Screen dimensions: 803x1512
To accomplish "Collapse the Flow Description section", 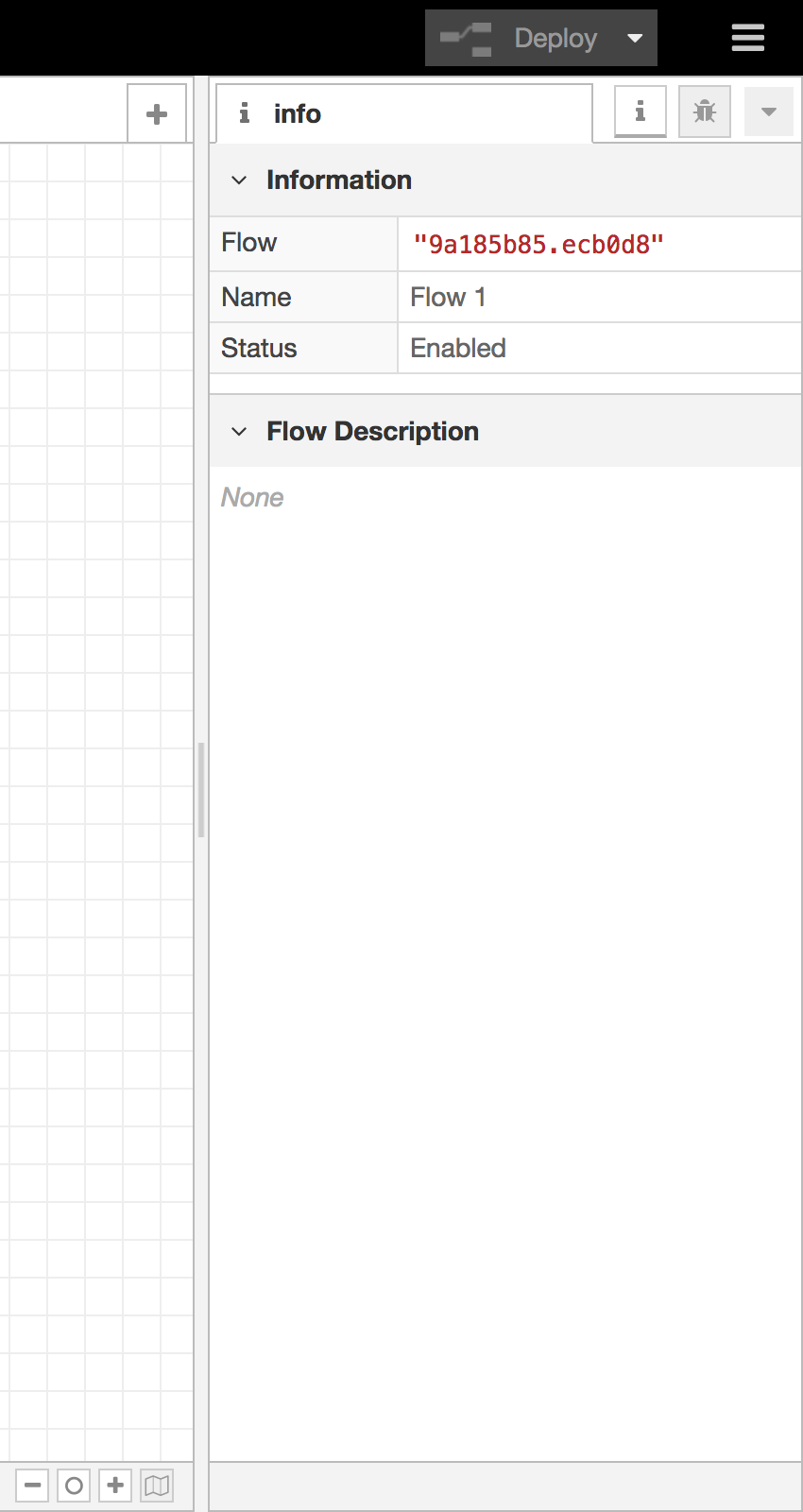I will (239, 431).
